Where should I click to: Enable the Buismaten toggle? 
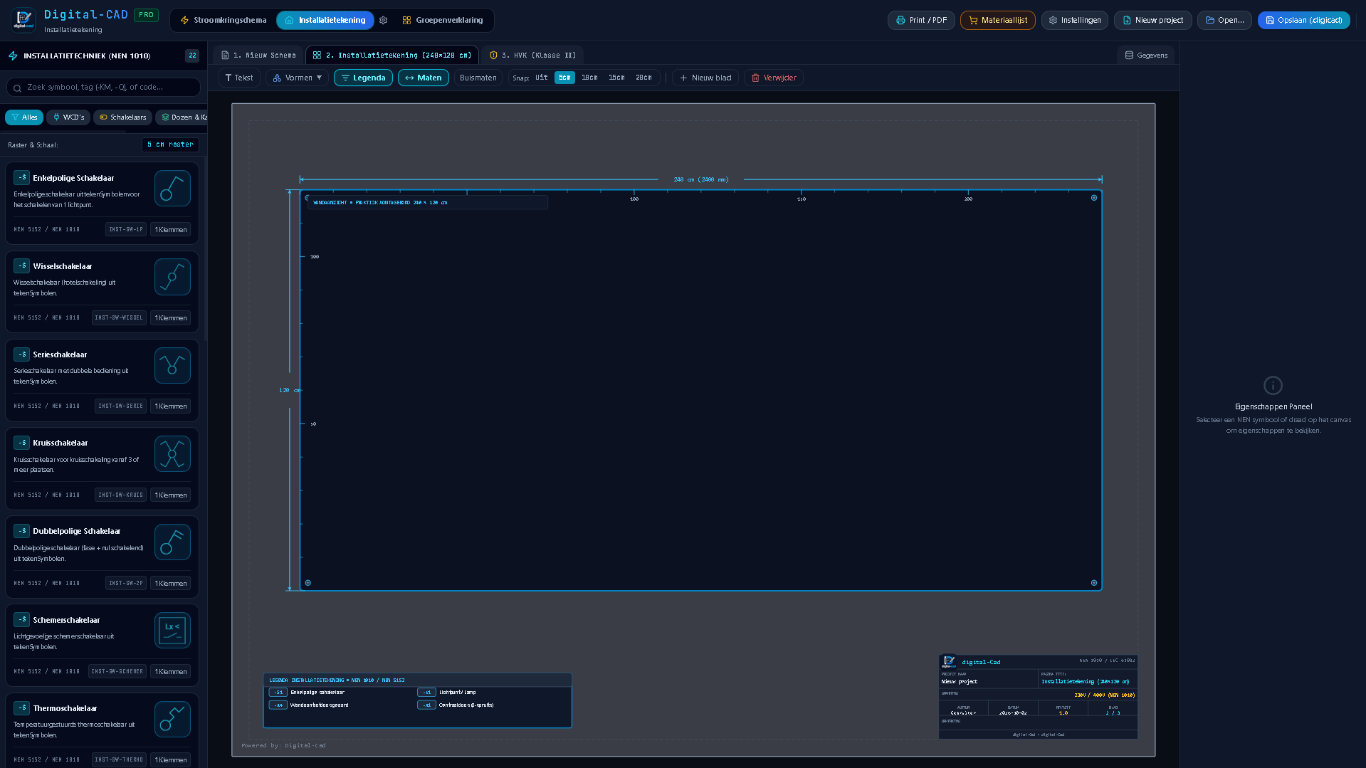point(478,77)
